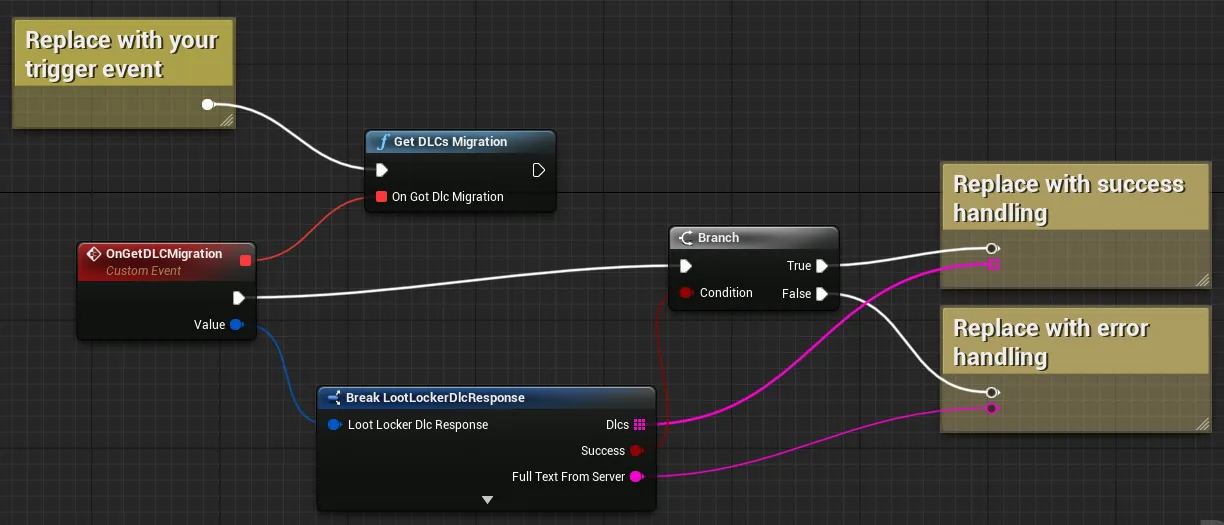The width and height of the screenshot is (1224, 525).
Task: Click the Get DLCs Migration input exec pin
Action: [x=381, y=170]
